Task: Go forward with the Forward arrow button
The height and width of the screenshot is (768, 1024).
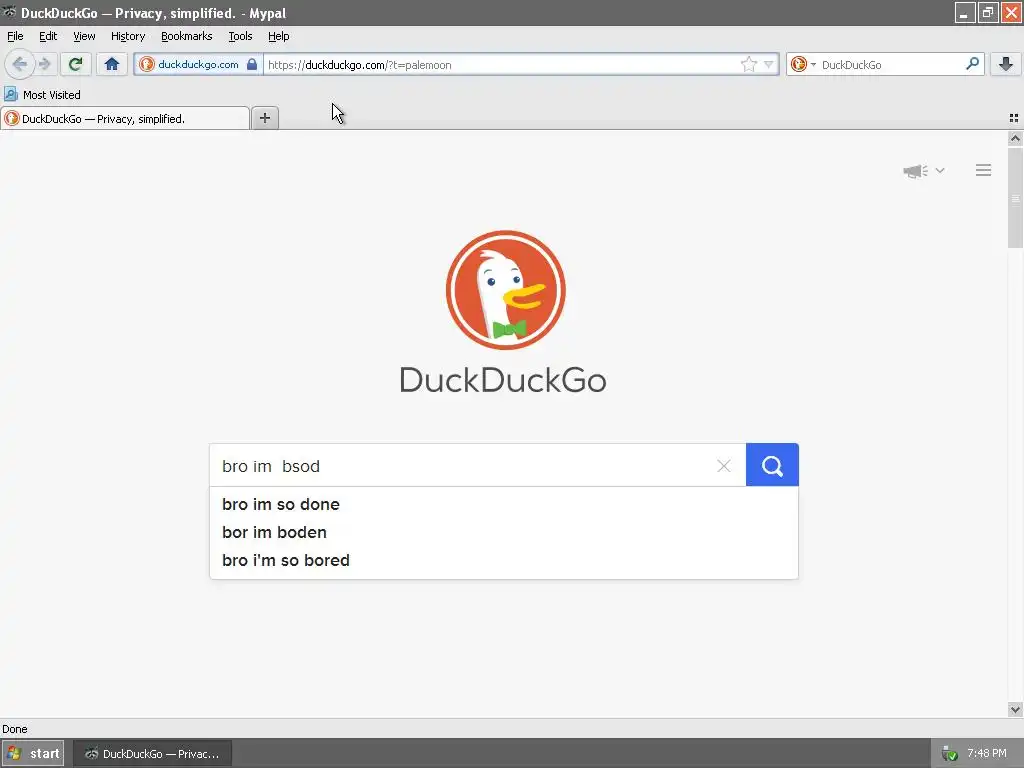Action: click(x=44, y=64)
